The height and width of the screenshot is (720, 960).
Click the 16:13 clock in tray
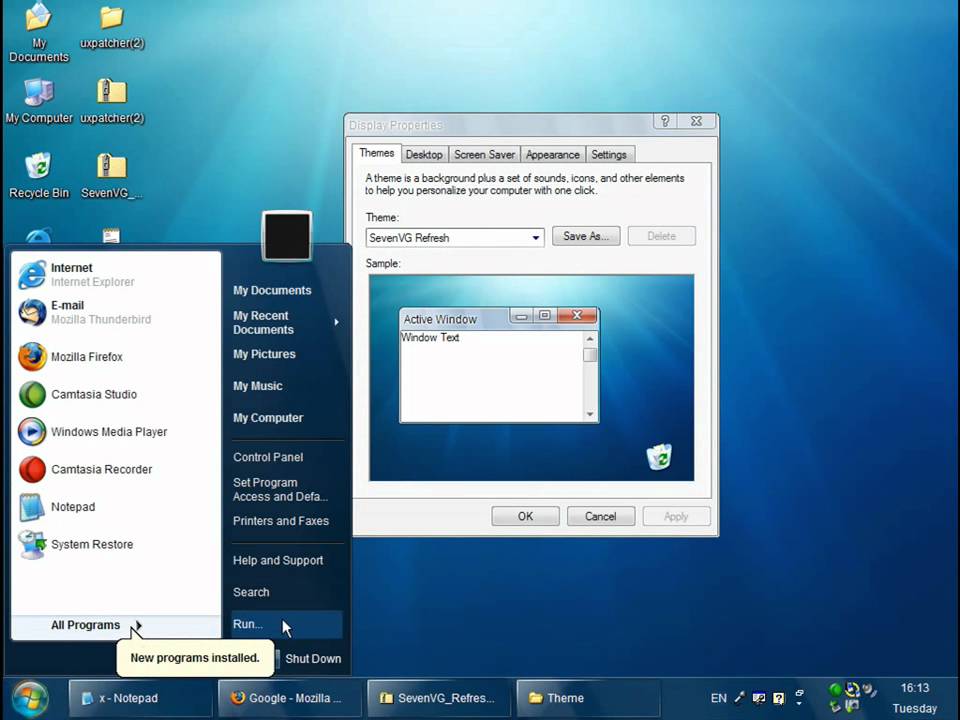915,688
